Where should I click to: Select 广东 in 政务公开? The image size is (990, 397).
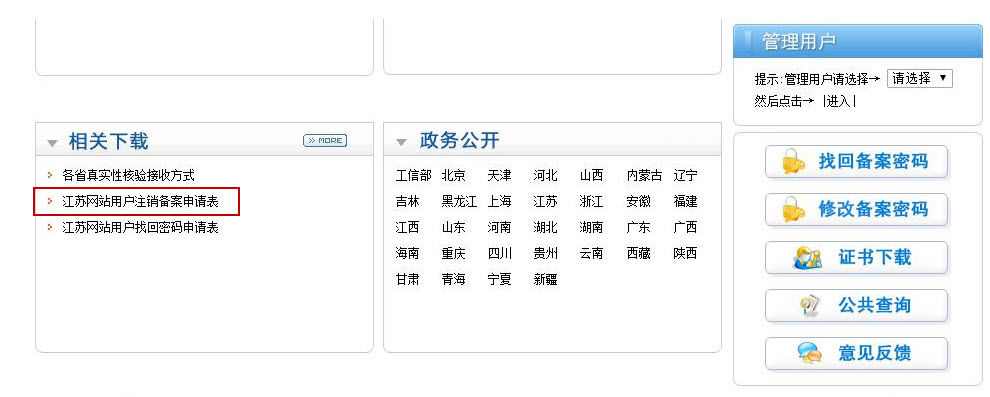[638, 227]
